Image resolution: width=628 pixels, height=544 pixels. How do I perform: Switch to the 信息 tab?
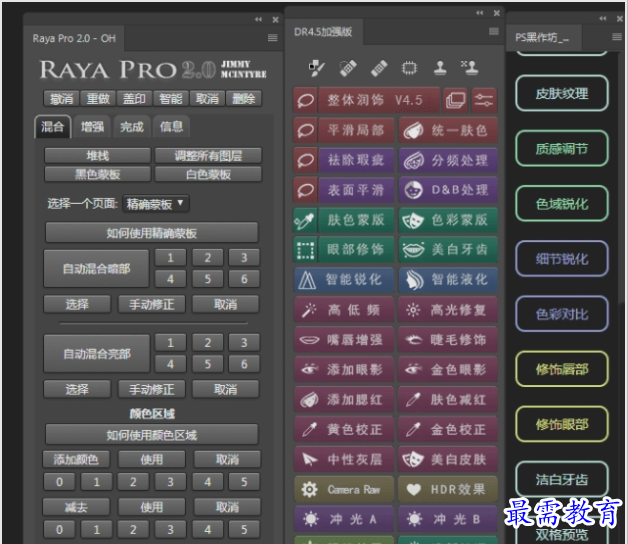pyautogui.click(x=171, y=127)
